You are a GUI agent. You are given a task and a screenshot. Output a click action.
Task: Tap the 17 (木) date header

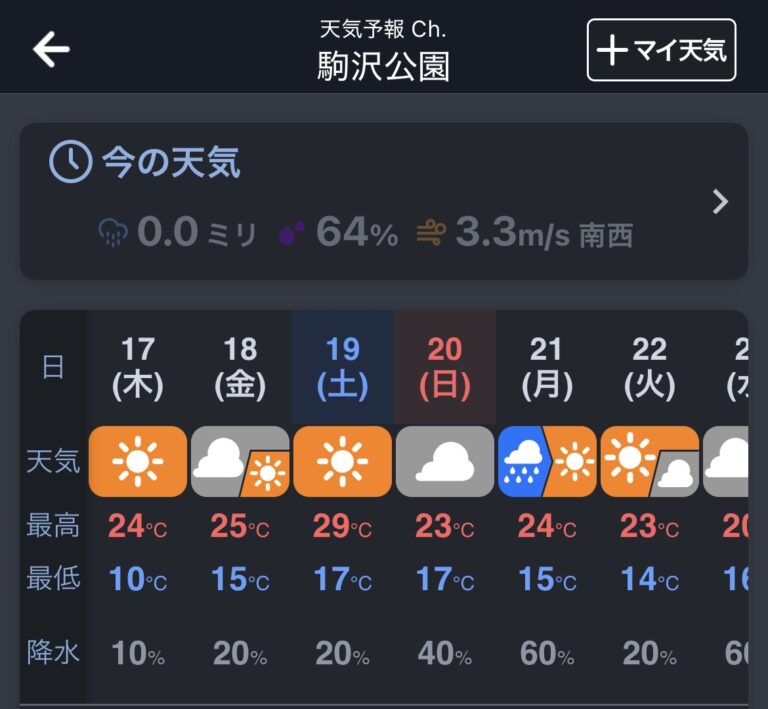click(x=138, y=367)
